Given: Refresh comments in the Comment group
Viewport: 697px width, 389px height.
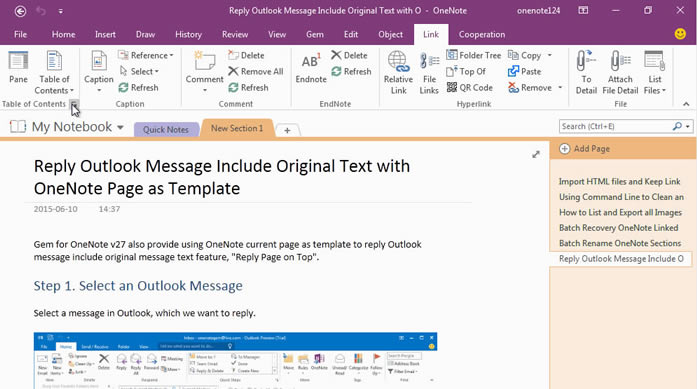Looking at the screenshot, I should pyautogui.click(x=248, y=88).
